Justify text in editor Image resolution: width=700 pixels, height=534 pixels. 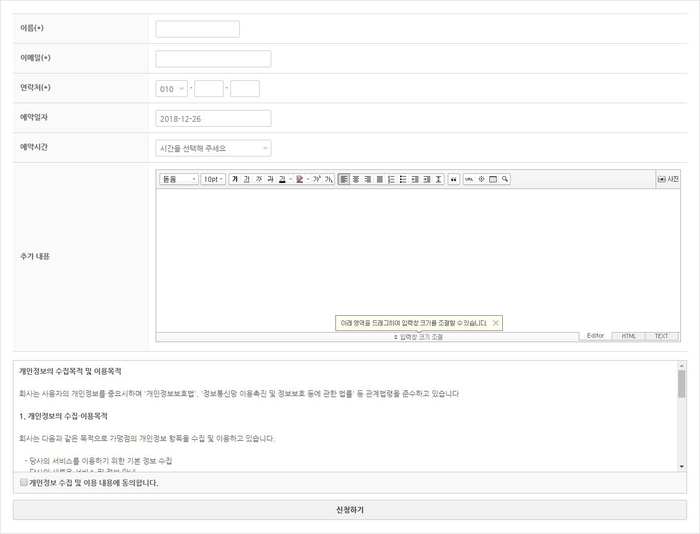pyautogui.click(x=380, y=179)
